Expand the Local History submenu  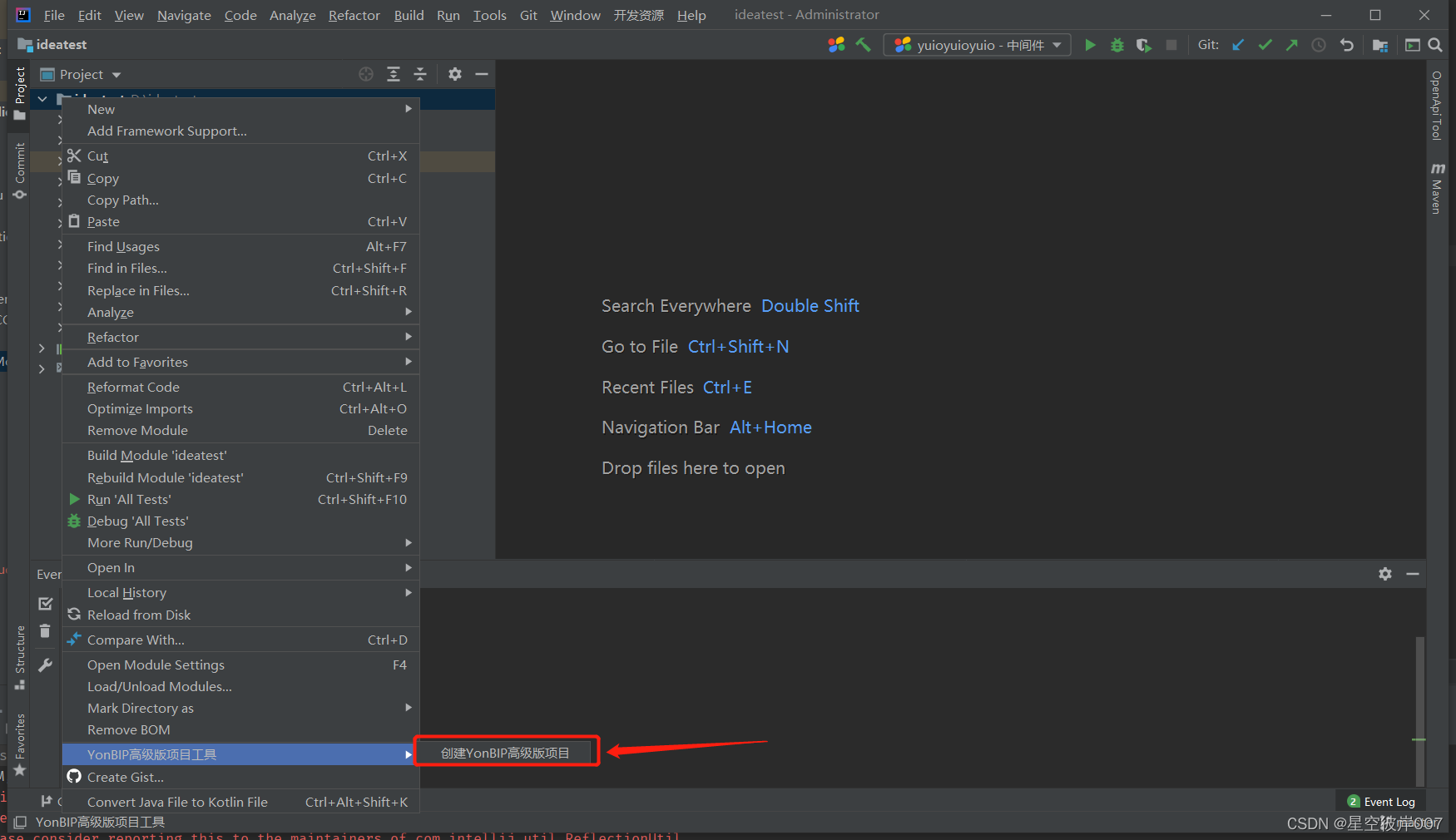click(241, 592)
